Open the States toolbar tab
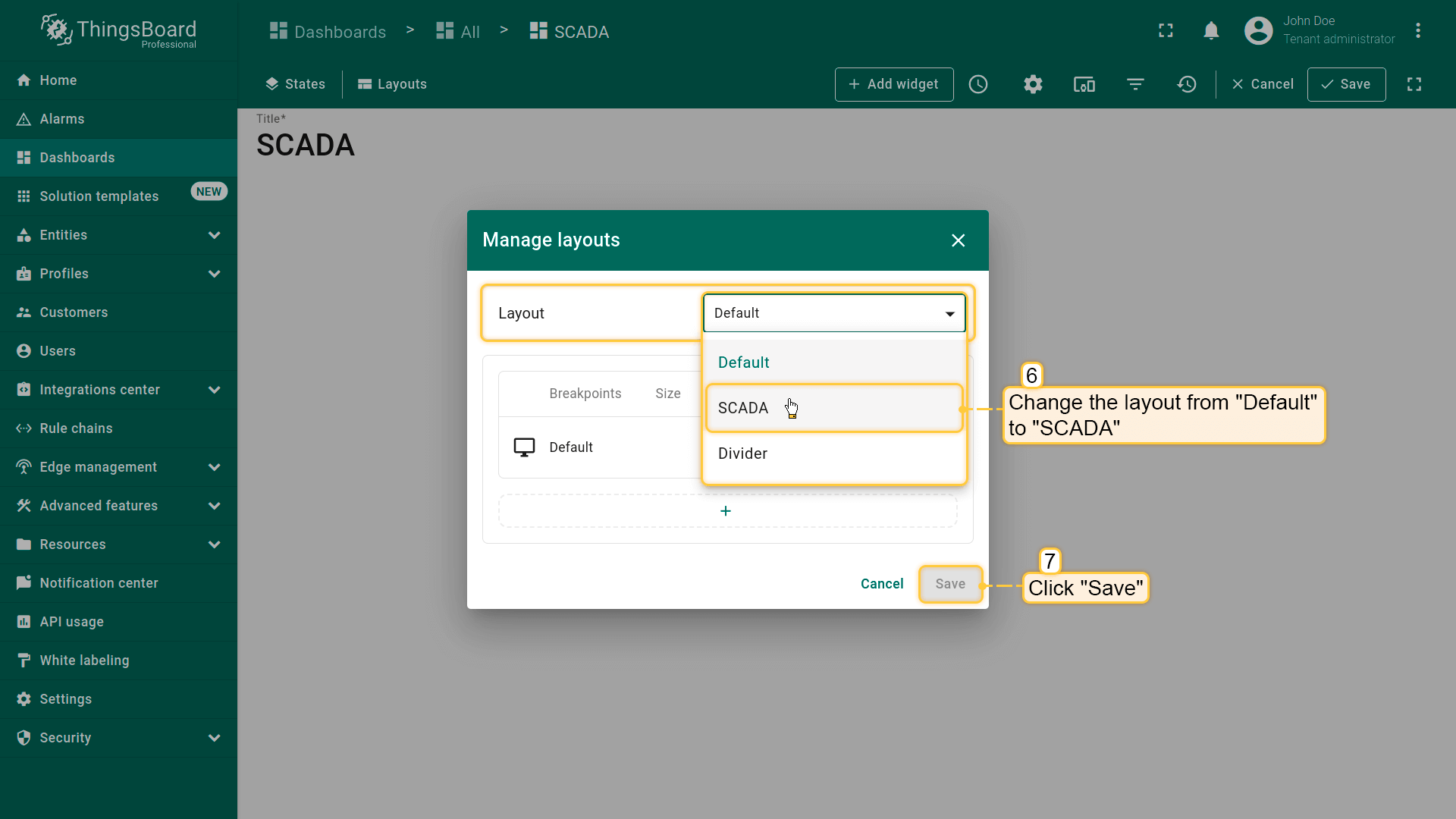The width and height of the screenshot is (1456, 819). (295, 84)
